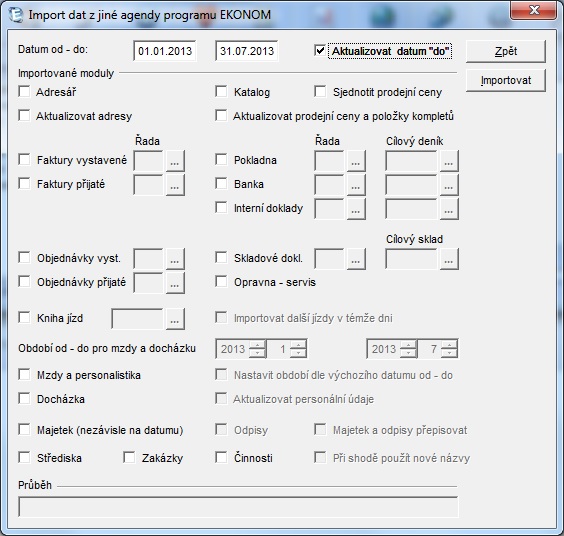Image resolution: width=564 pixels, height=536 pixels.
Task: Check Objednávky přijaté checkbox
Action: [24, 282]
